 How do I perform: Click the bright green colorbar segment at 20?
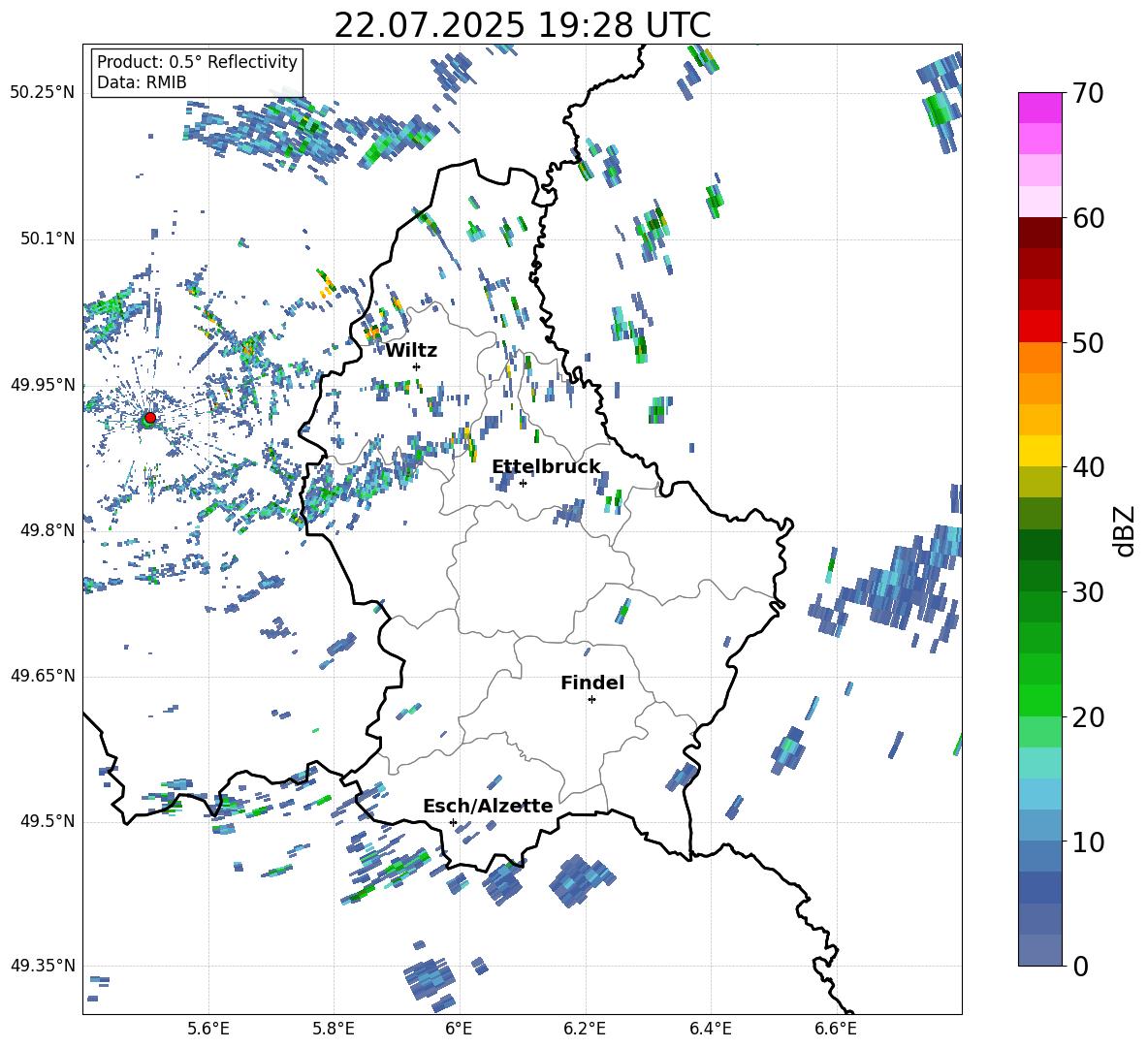1039,700
